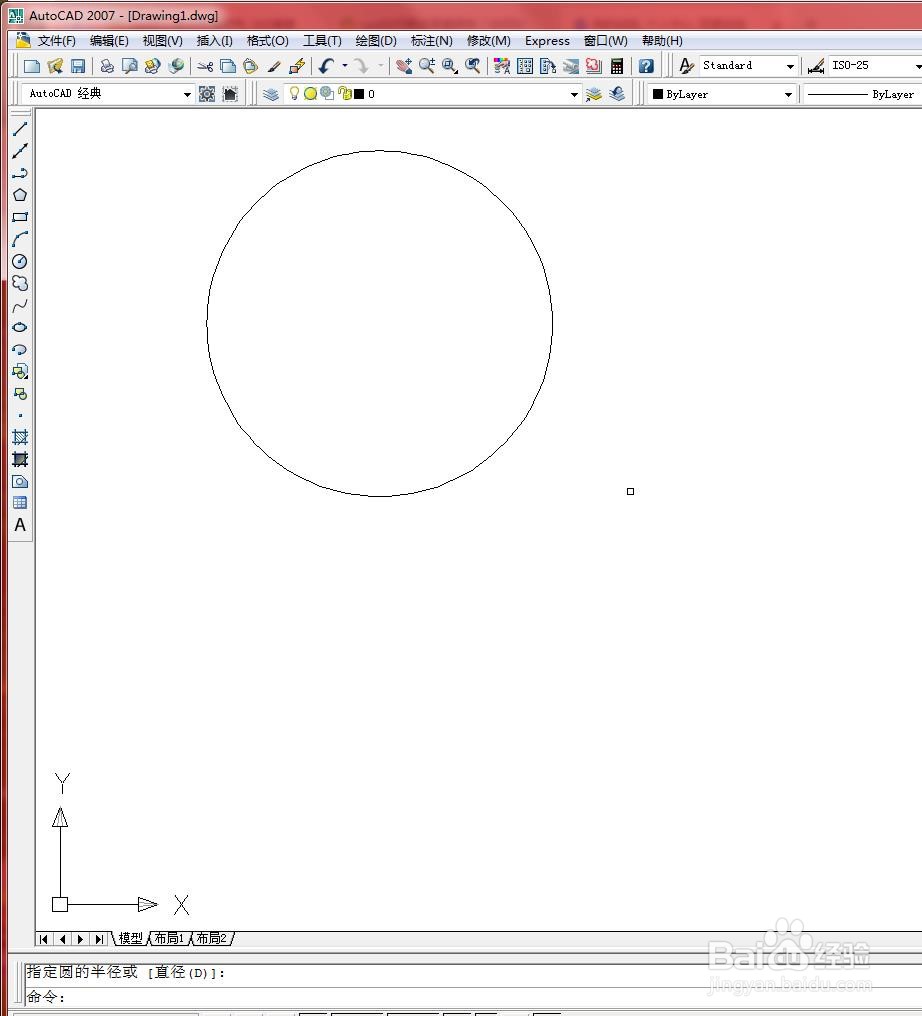This screenshot has height=1016, width=922.
Task: Select the Arc tool
Action: point(20,239)
